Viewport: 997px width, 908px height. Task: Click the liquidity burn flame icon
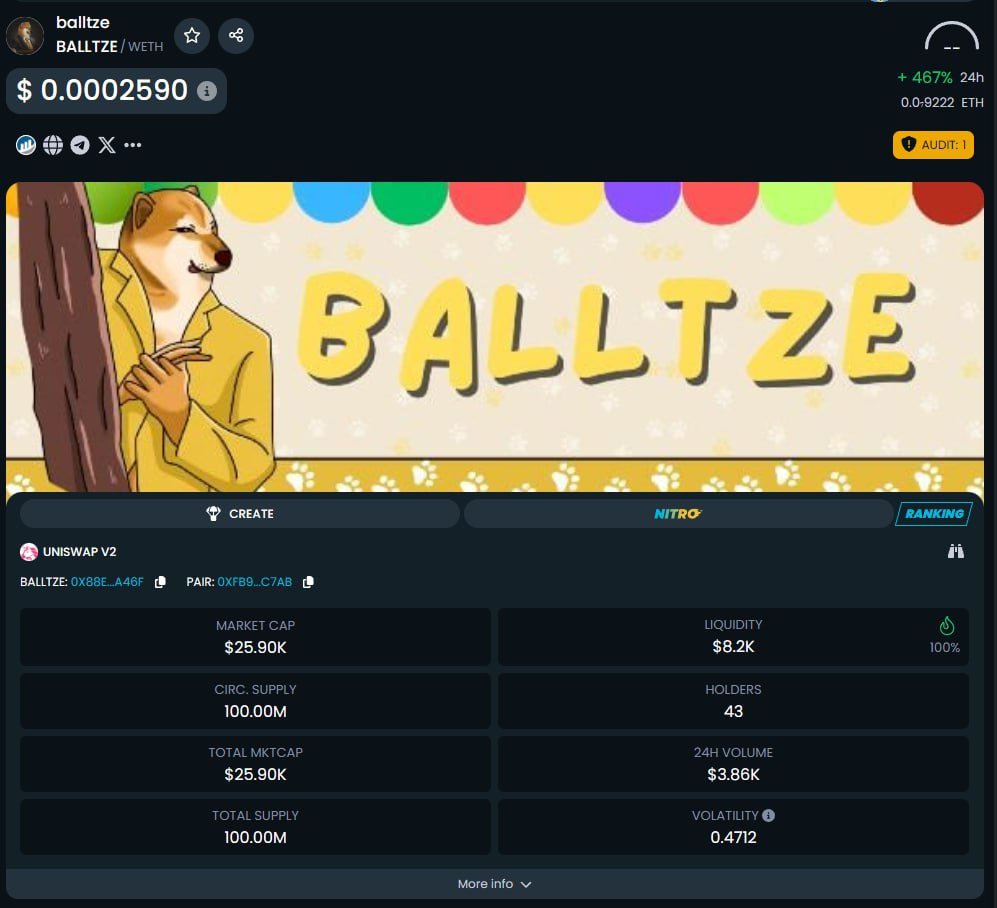[947, 626]
